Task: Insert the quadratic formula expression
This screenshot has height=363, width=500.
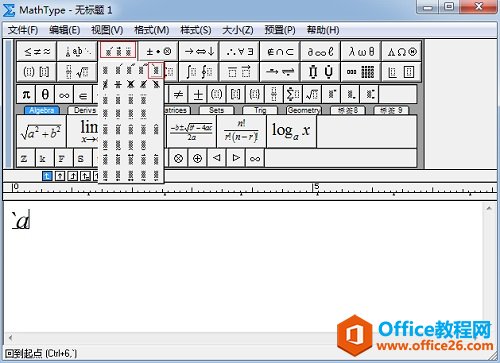Action: coord(192,131)
